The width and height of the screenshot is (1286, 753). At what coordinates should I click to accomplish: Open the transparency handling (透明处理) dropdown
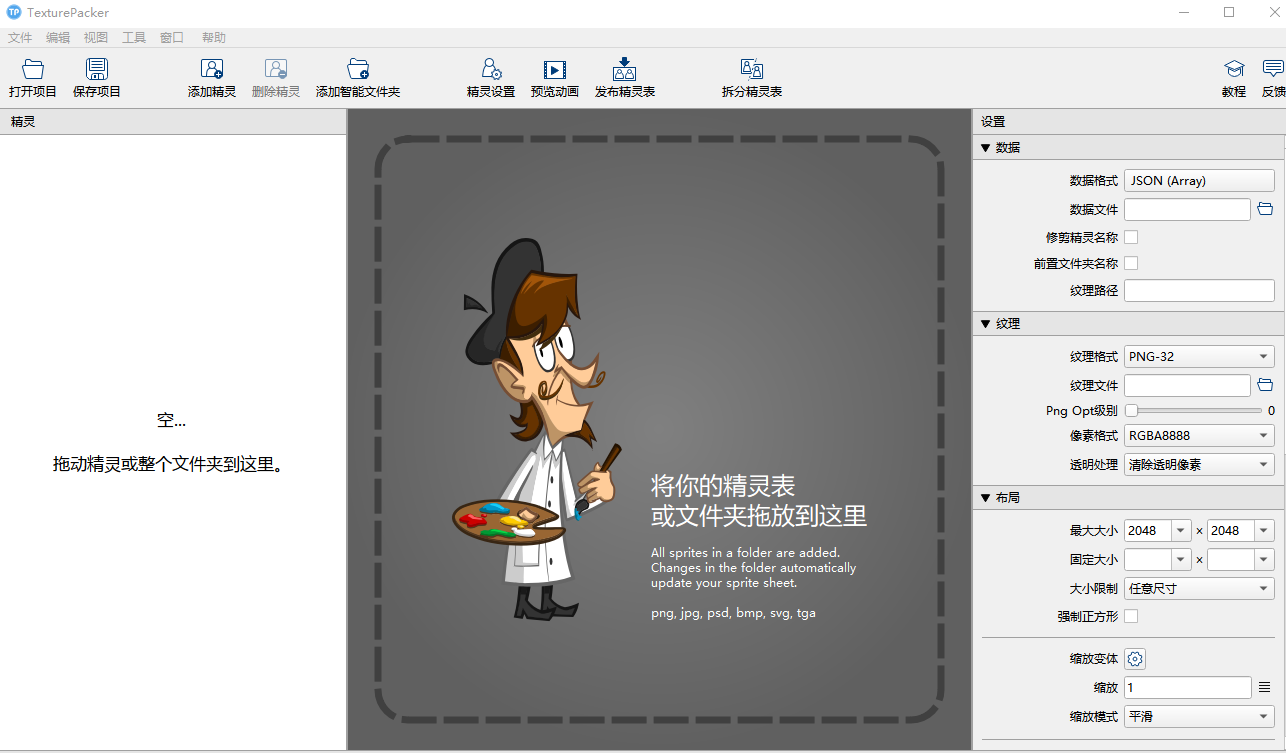click(1199, 464)
